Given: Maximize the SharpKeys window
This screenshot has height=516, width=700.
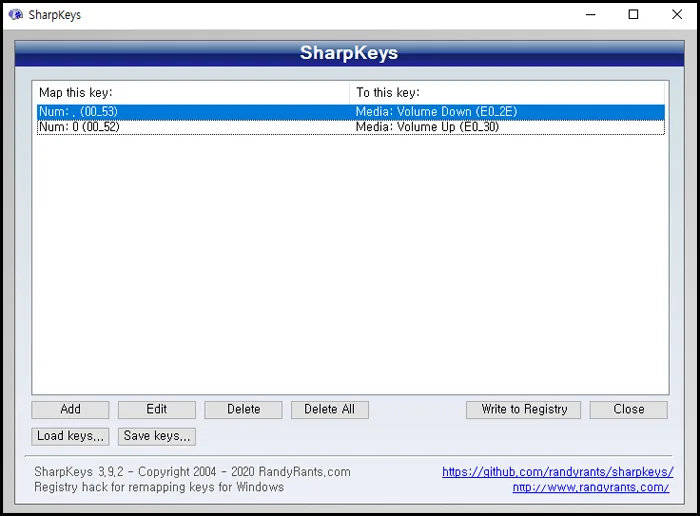Looking at the screenshot, I should [633, 15].
